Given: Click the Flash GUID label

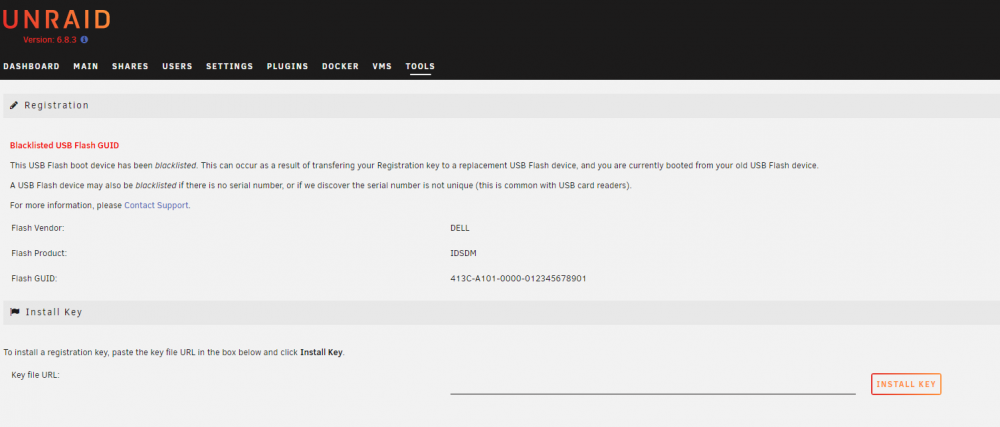Looking at the screenshot, I should [34, 279].
